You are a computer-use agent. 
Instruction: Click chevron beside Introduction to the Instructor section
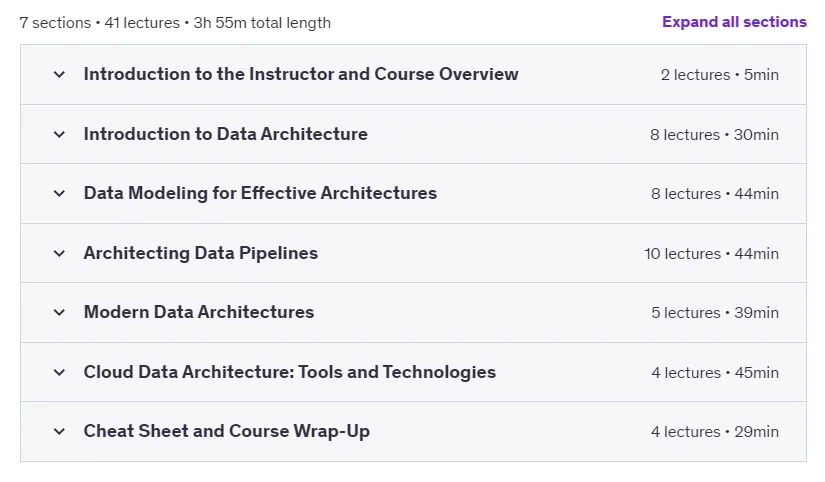tap(59, 75)
